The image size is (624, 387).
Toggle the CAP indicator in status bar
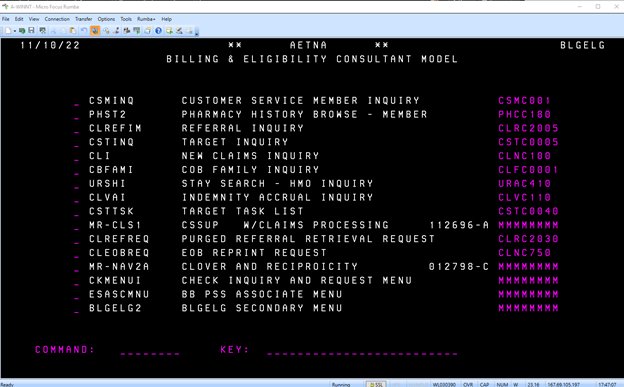coord(484,384)
